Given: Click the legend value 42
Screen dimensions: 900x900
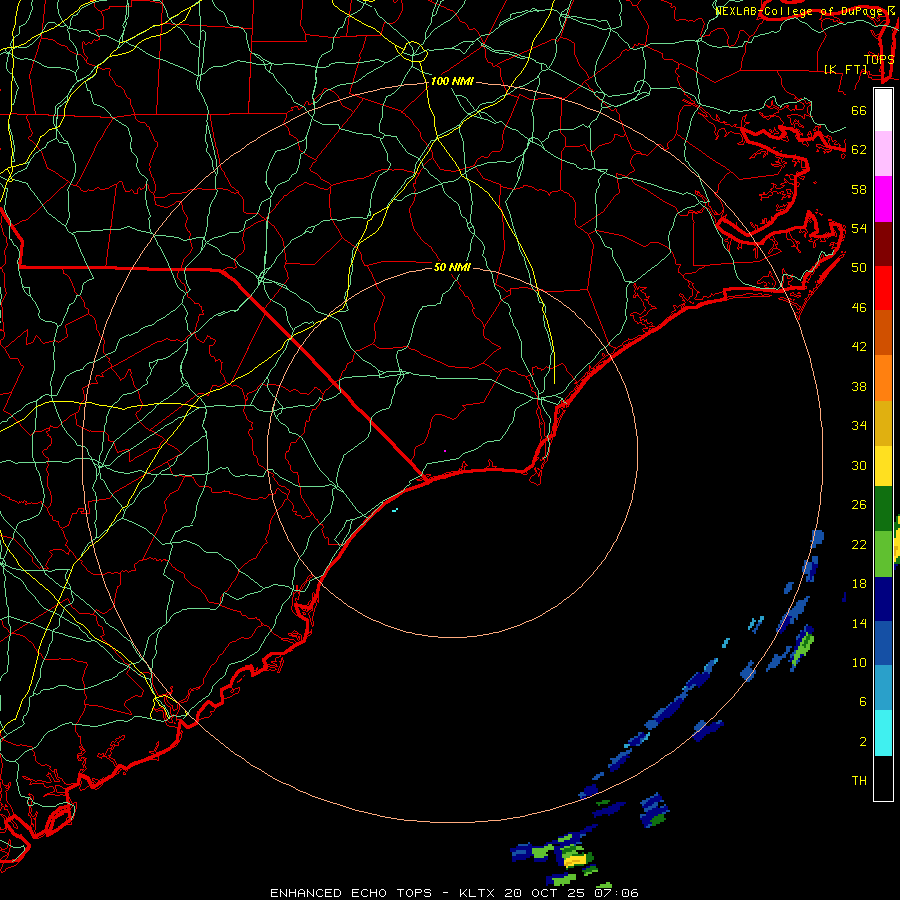Looking at the screenshot, I should click(x=859, y=347).
